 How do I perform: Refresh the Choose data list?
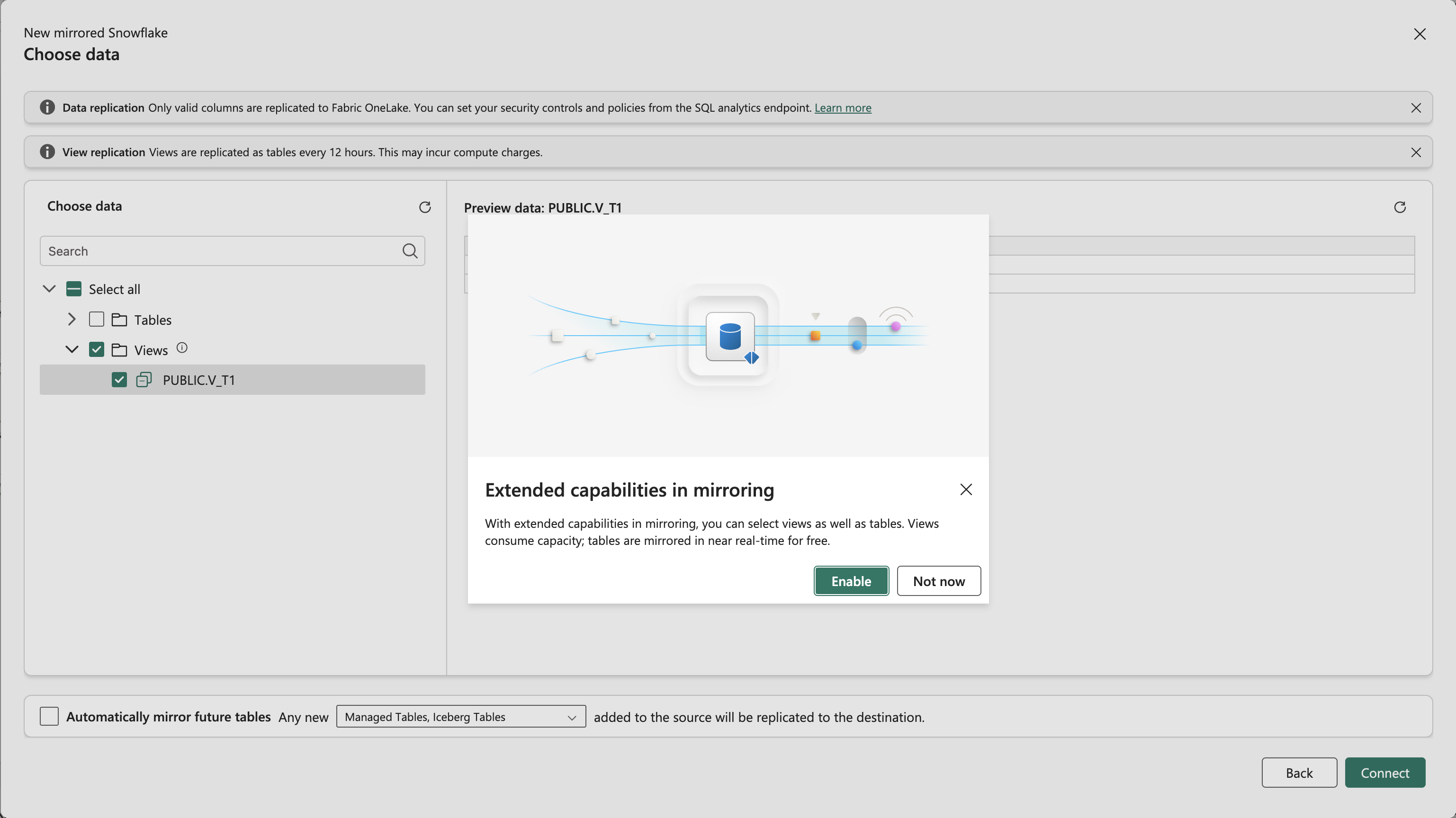424,207
